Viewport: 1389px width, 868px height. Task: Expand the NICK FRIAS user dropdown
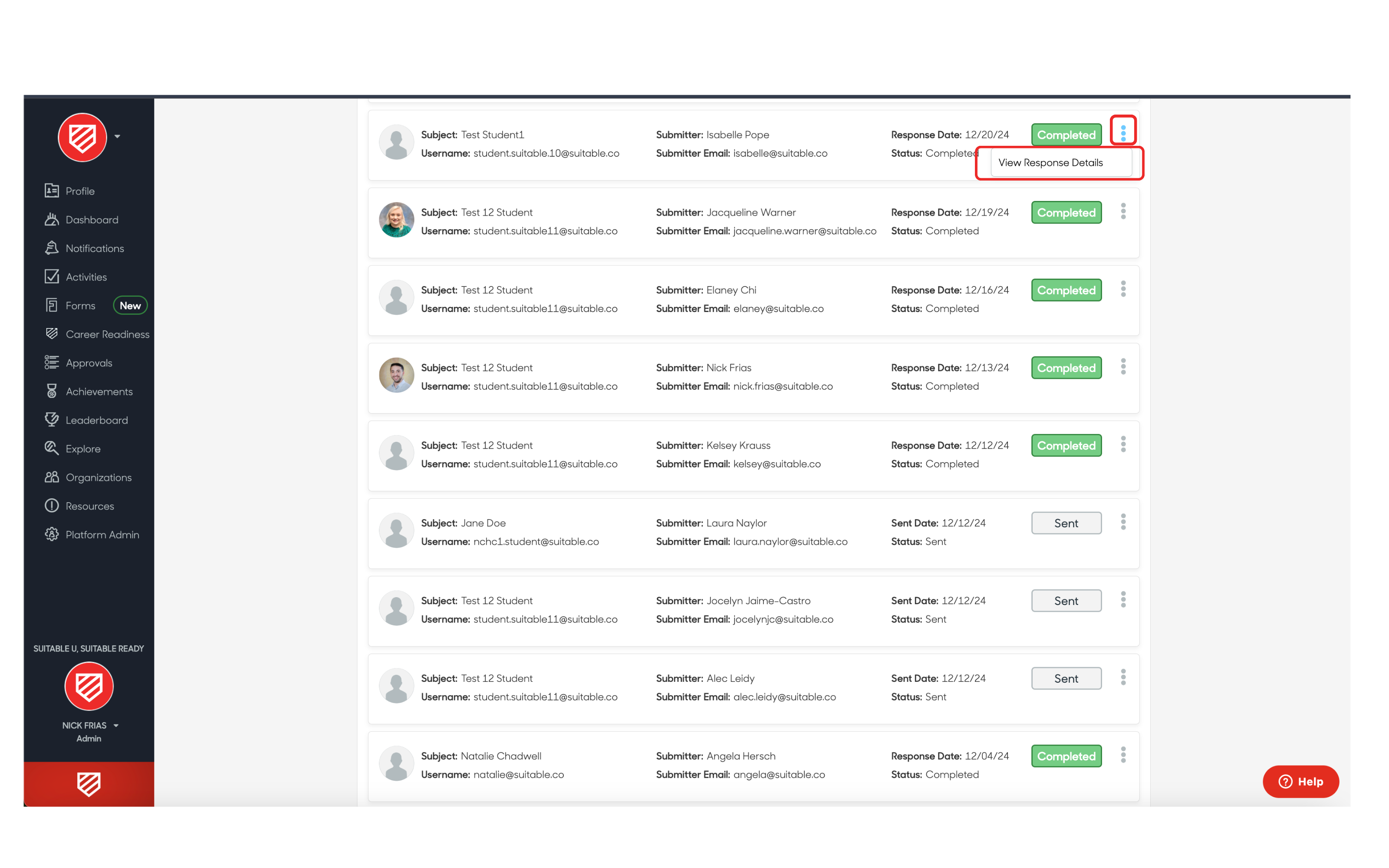coord(116,726)
